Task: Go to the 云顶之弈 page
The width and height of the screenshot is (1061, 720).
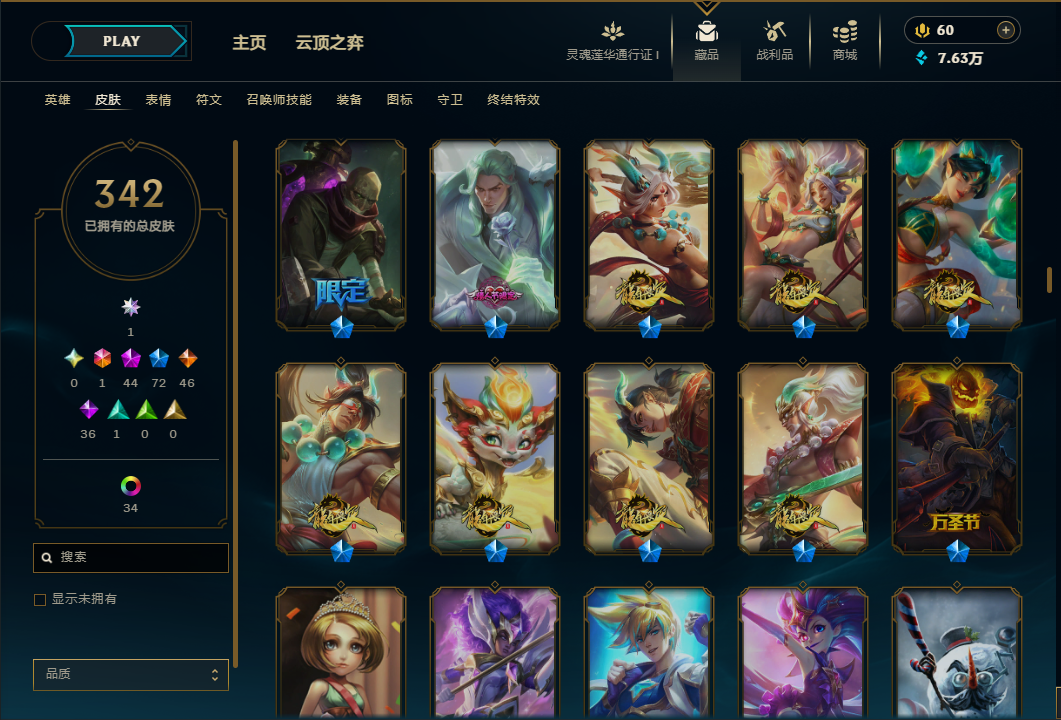Action: coord(330,43)
